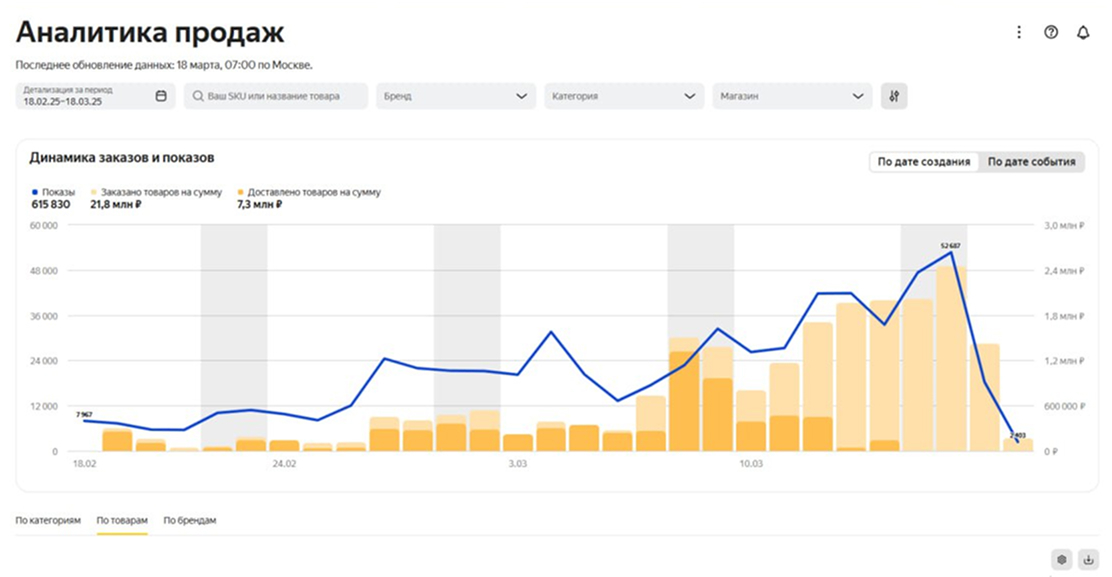Click the calendar icon in period field
This screenshot has height=577, width=1112.
pyautogui.click(x=161, y=96)
